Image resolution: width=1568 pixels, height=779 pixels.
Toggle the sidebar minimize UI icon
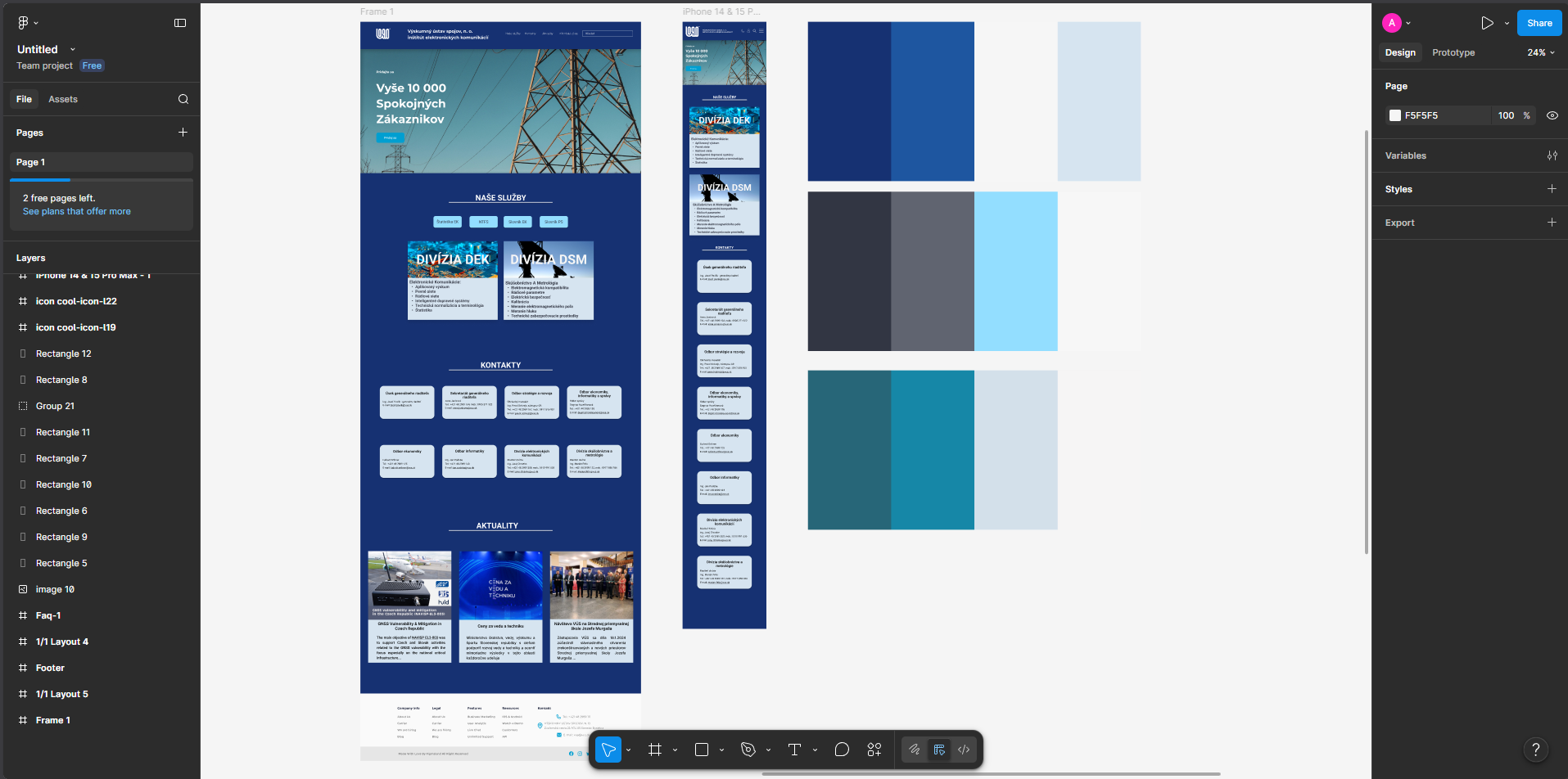point(180,23)
